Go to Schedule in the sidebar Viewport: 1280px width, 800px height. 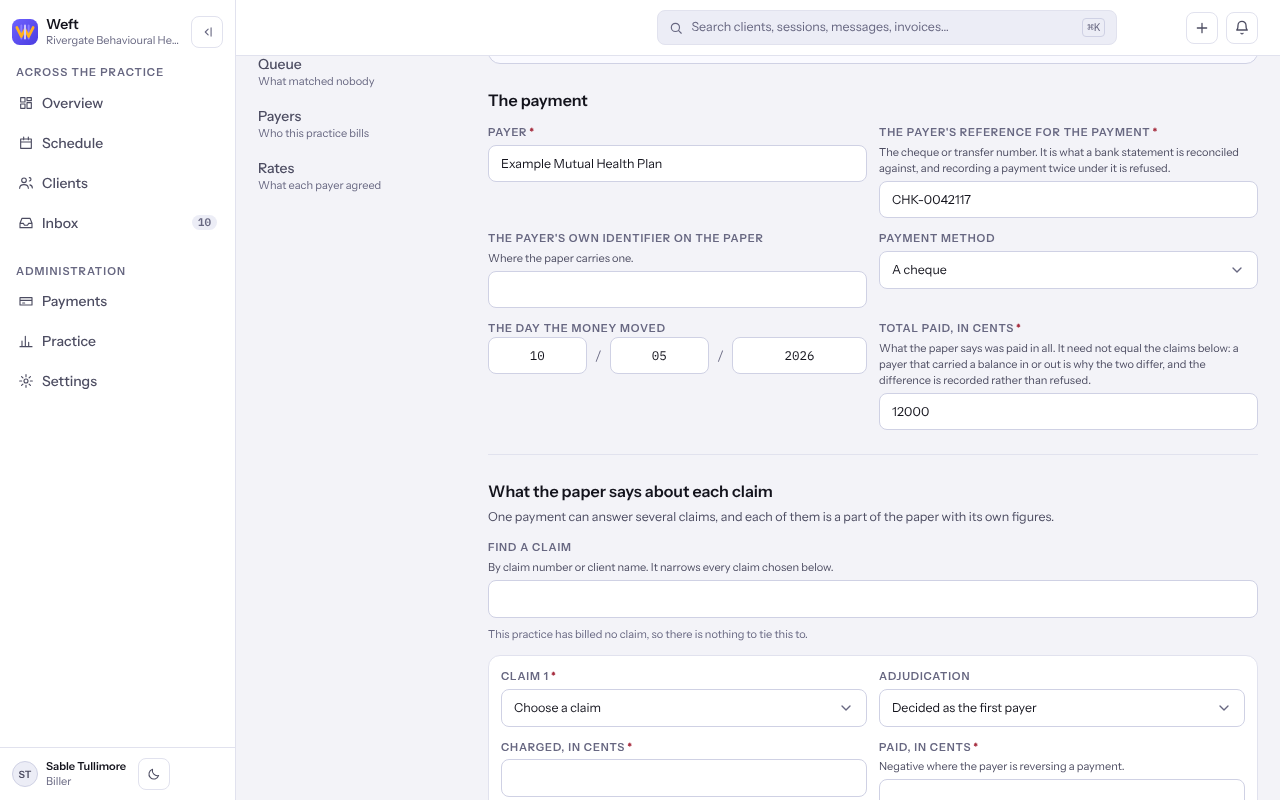(x=118, y=143)
